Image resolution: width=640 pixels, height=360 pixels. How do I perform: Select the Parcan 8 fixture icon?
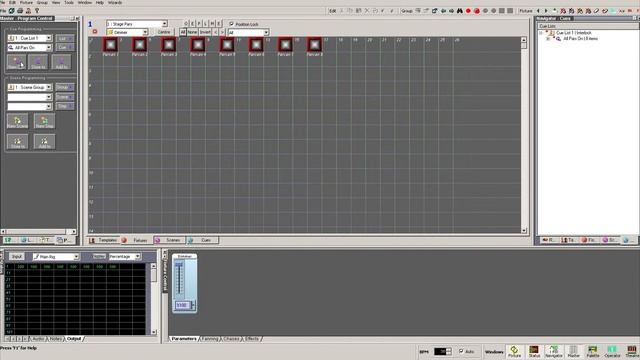315,44
